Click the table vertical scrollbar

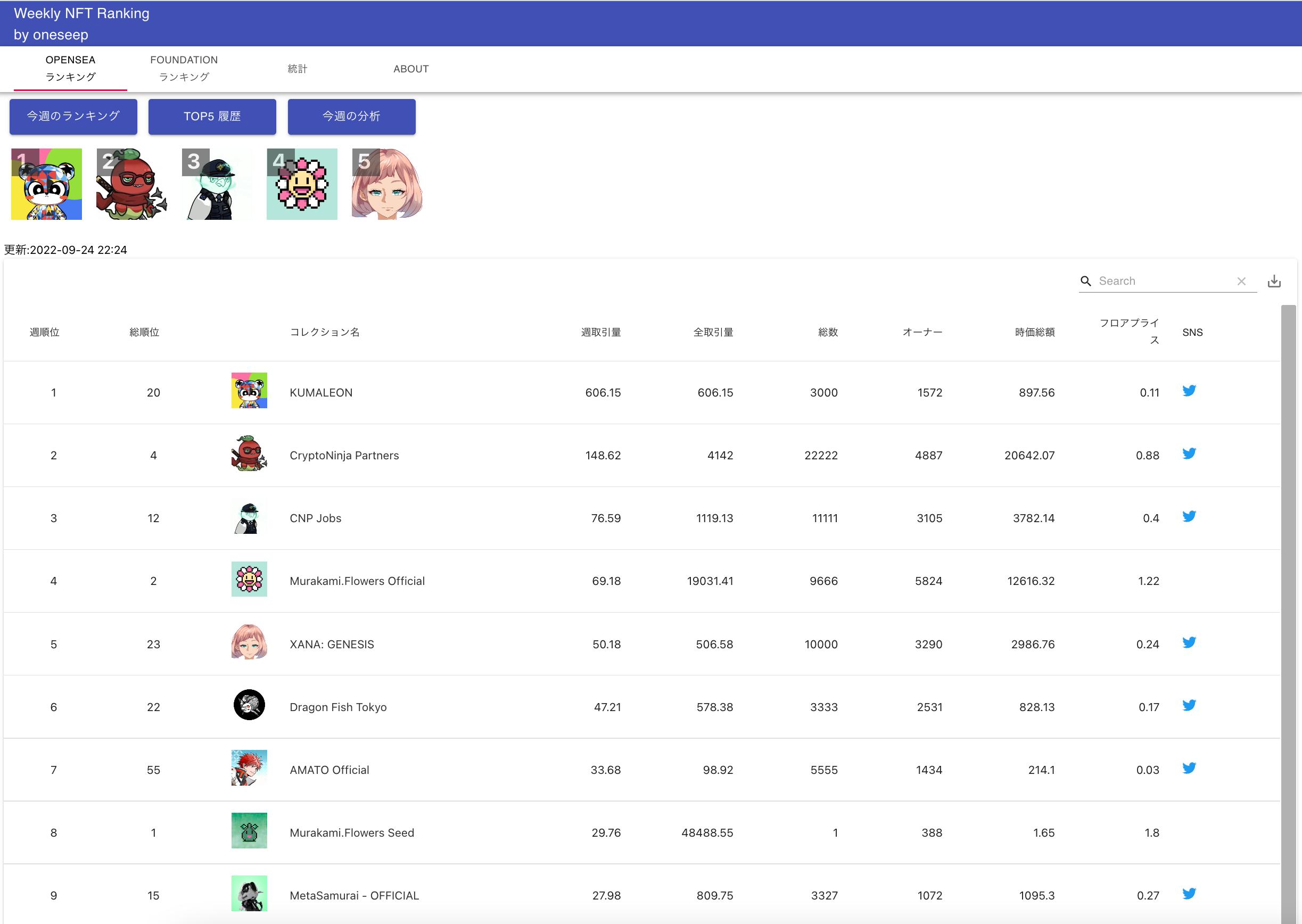pyautogui.click(x=1288, y=614)
